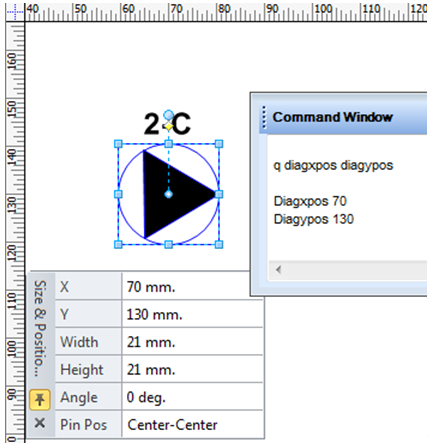Image resolution: width=428 pixels, height=445 pixels.
Task: Select the Width field showing 21 mm.
Action: (x=193, y=342)
